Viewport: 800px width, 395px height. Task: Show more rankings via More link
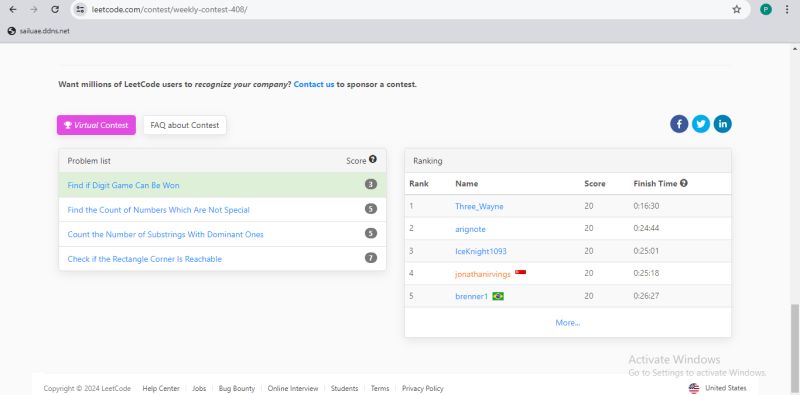click(x=567, y=323)
